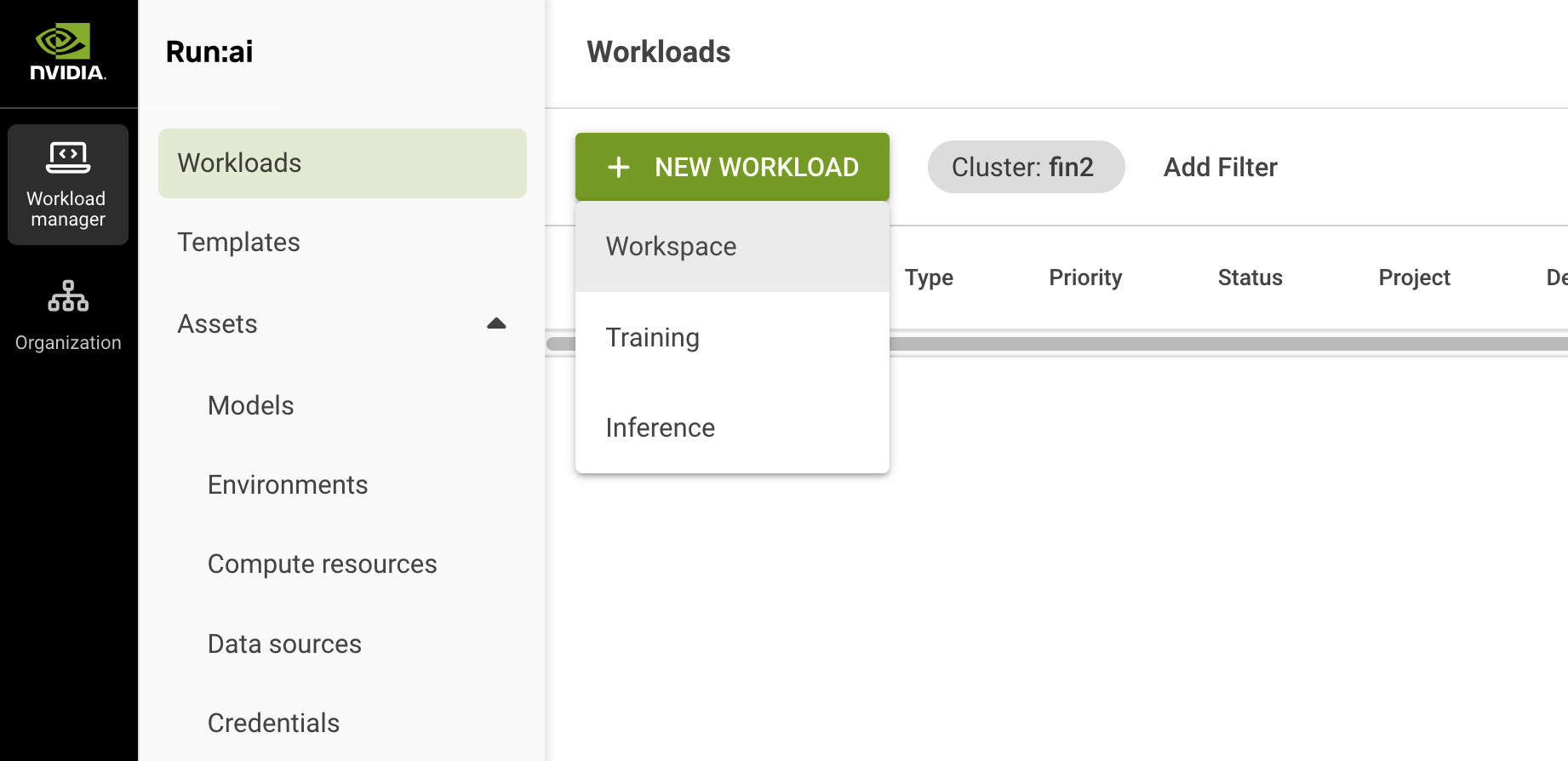Click the NEW WORKLOAD button
This screenshot has height=761, width=1568.
732,167
